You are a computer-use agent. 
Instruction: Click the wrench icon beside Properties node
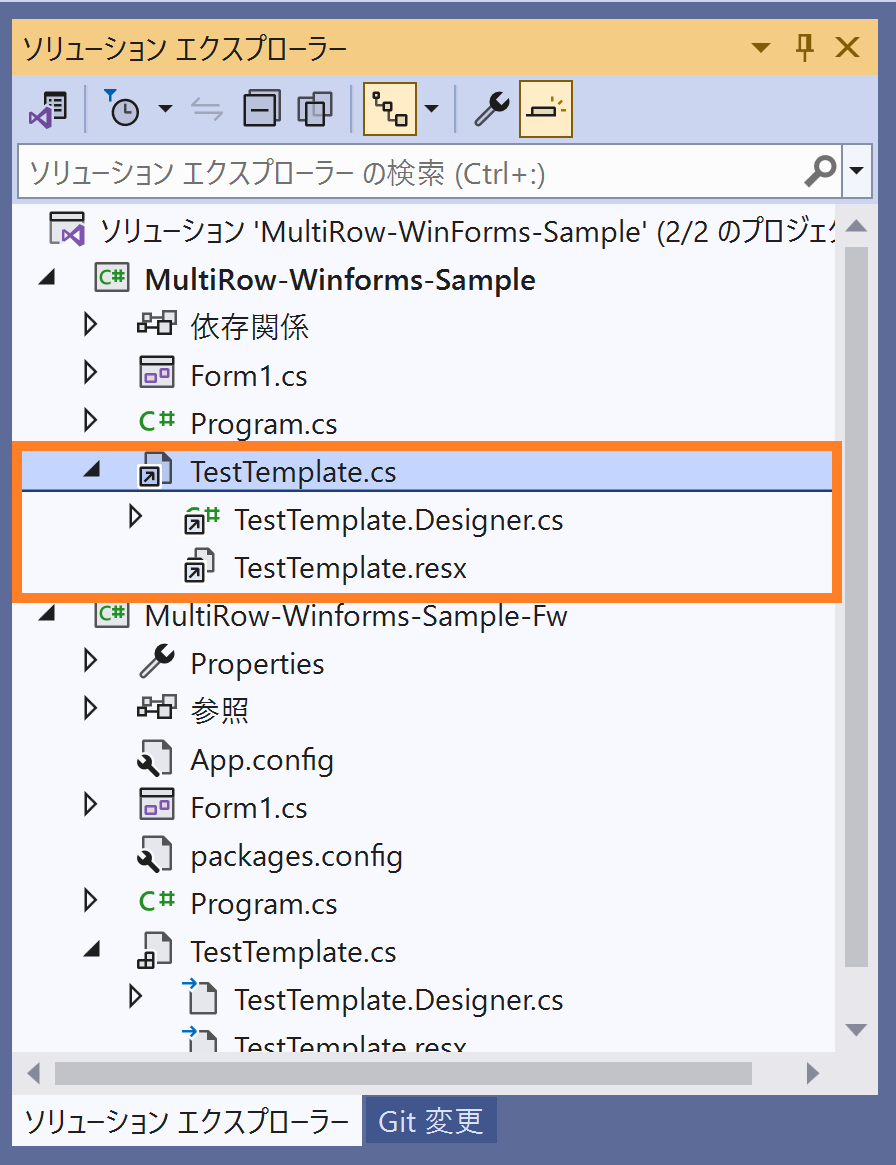(157, 661)
